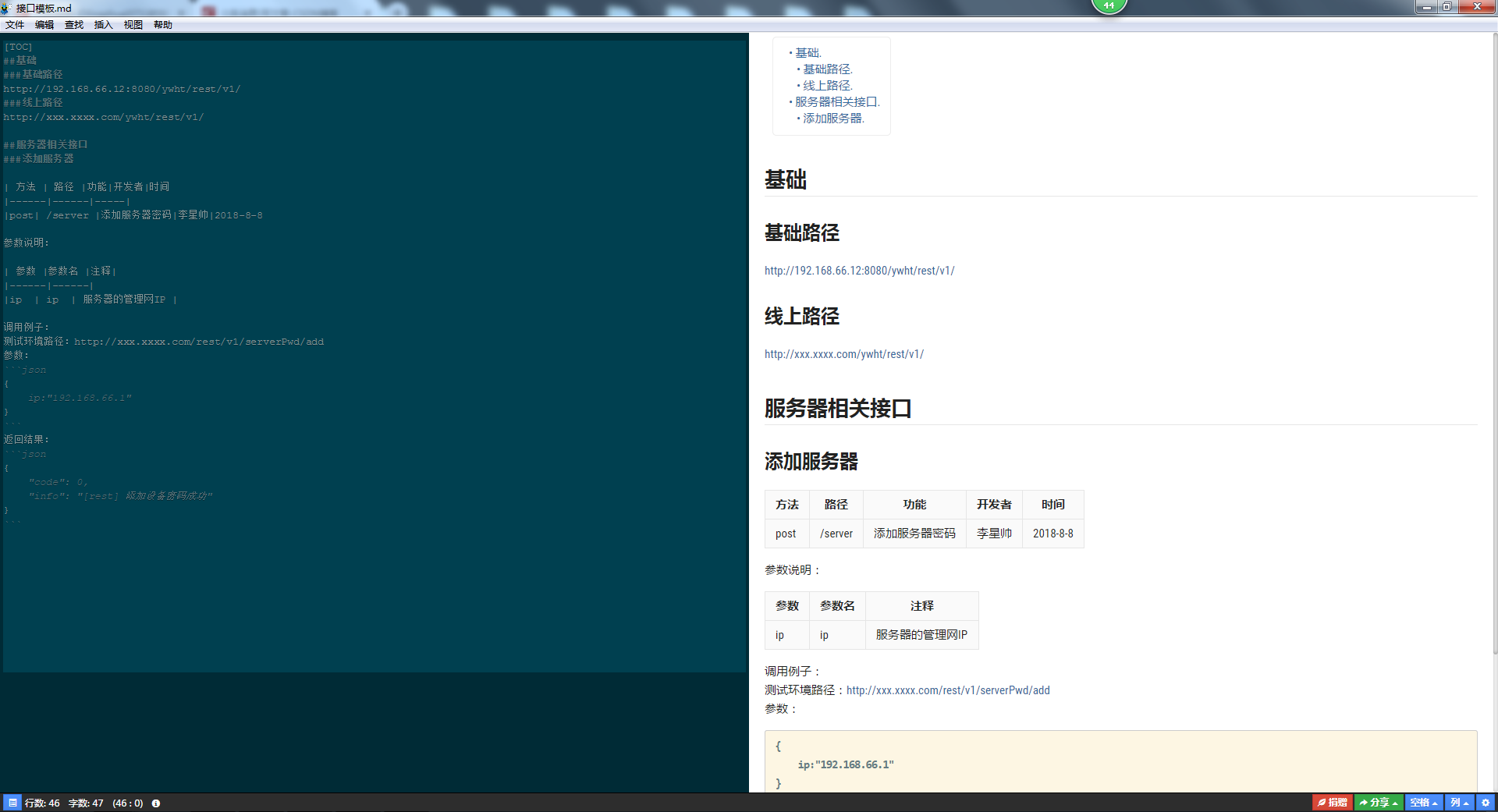Open the settings gear in status bar

point(1486,803)
